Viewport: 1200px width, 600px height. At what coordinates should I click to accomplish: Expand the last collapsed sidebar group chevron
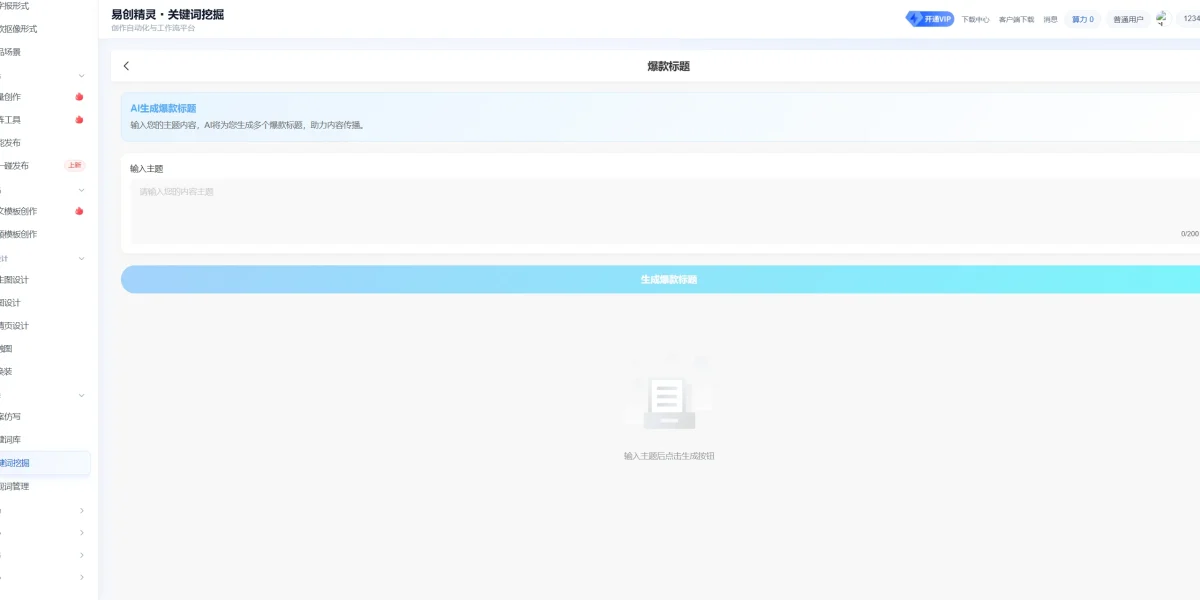82,577
